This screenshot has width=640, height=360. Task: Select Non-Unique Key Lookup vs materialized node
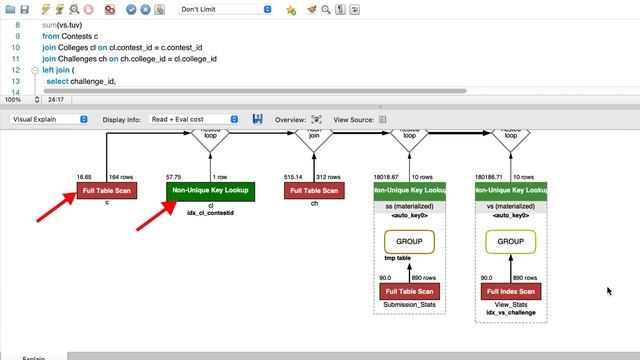pos(511,191)
